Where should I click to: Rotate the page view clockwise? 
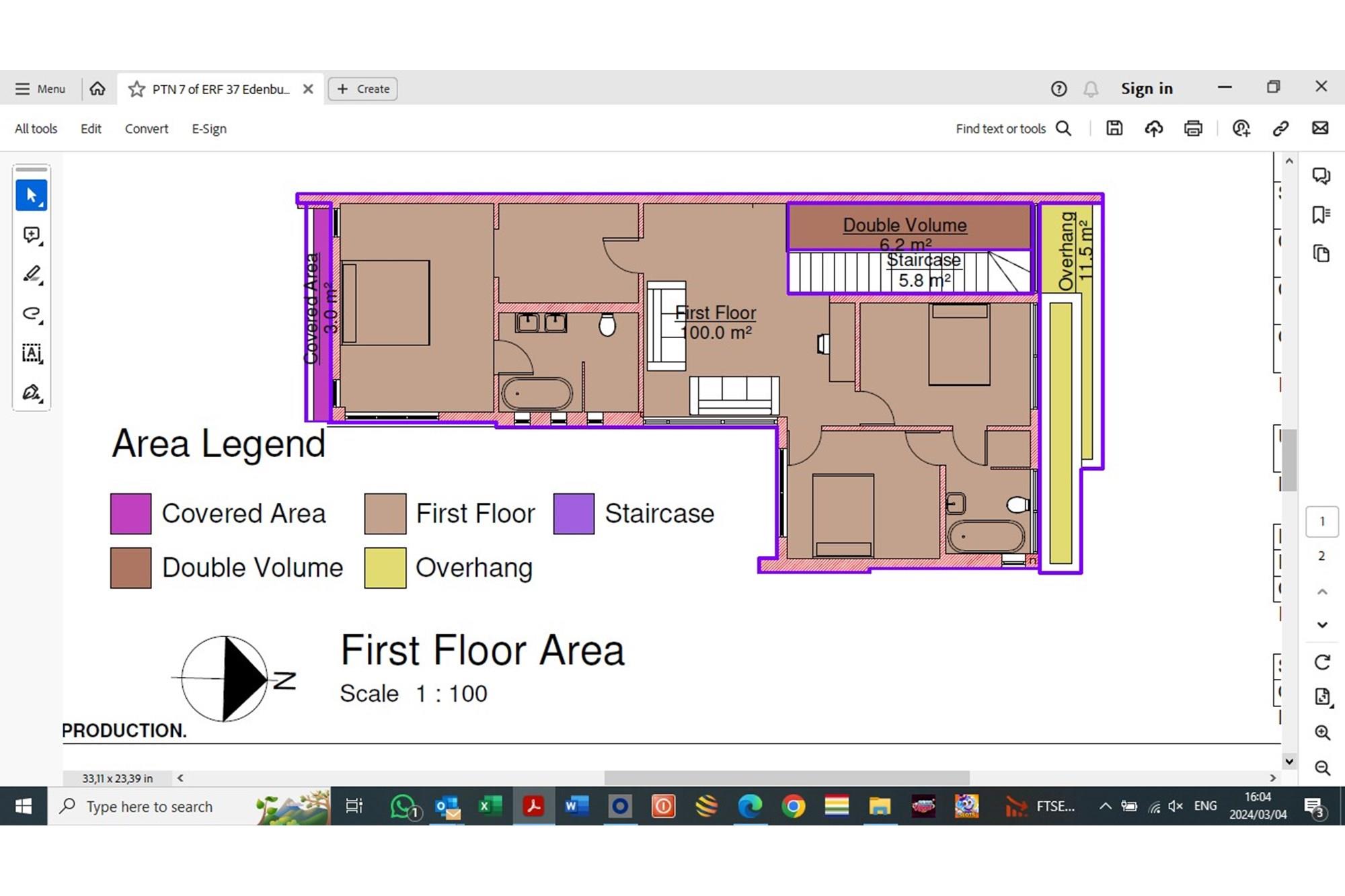pyautogui.click(x=1322, y=662)
